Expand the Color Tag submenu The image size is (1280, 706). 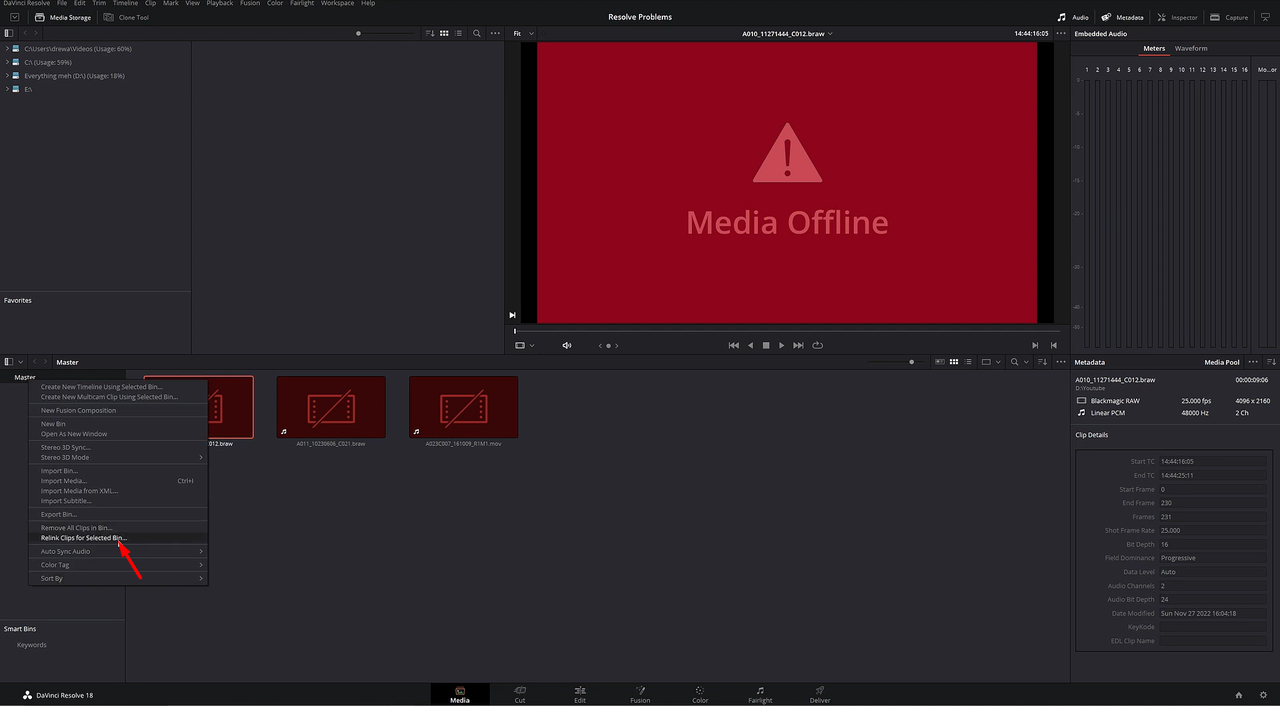coord(117,565)
